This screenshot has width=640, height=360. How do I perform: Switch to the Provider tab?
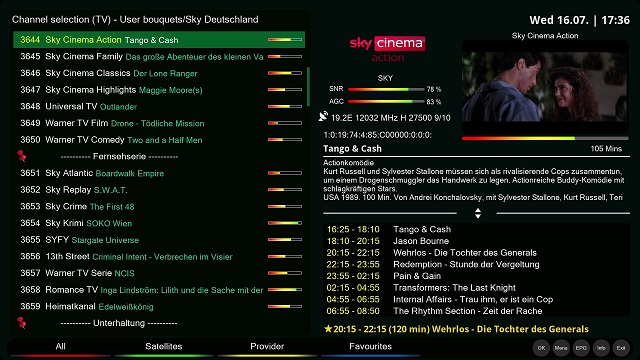click(x=267, y=347)
